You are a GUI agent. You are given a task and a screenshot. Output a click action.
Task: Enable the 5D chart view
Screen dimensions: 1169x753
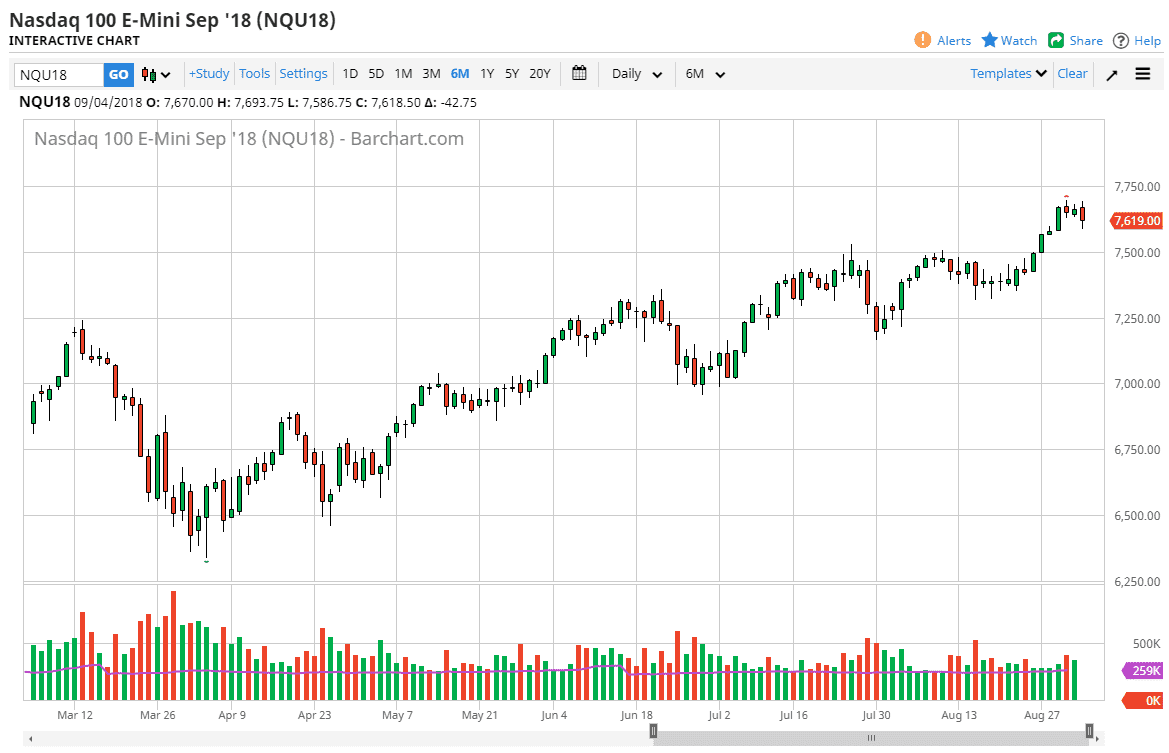tap(376, 73)
